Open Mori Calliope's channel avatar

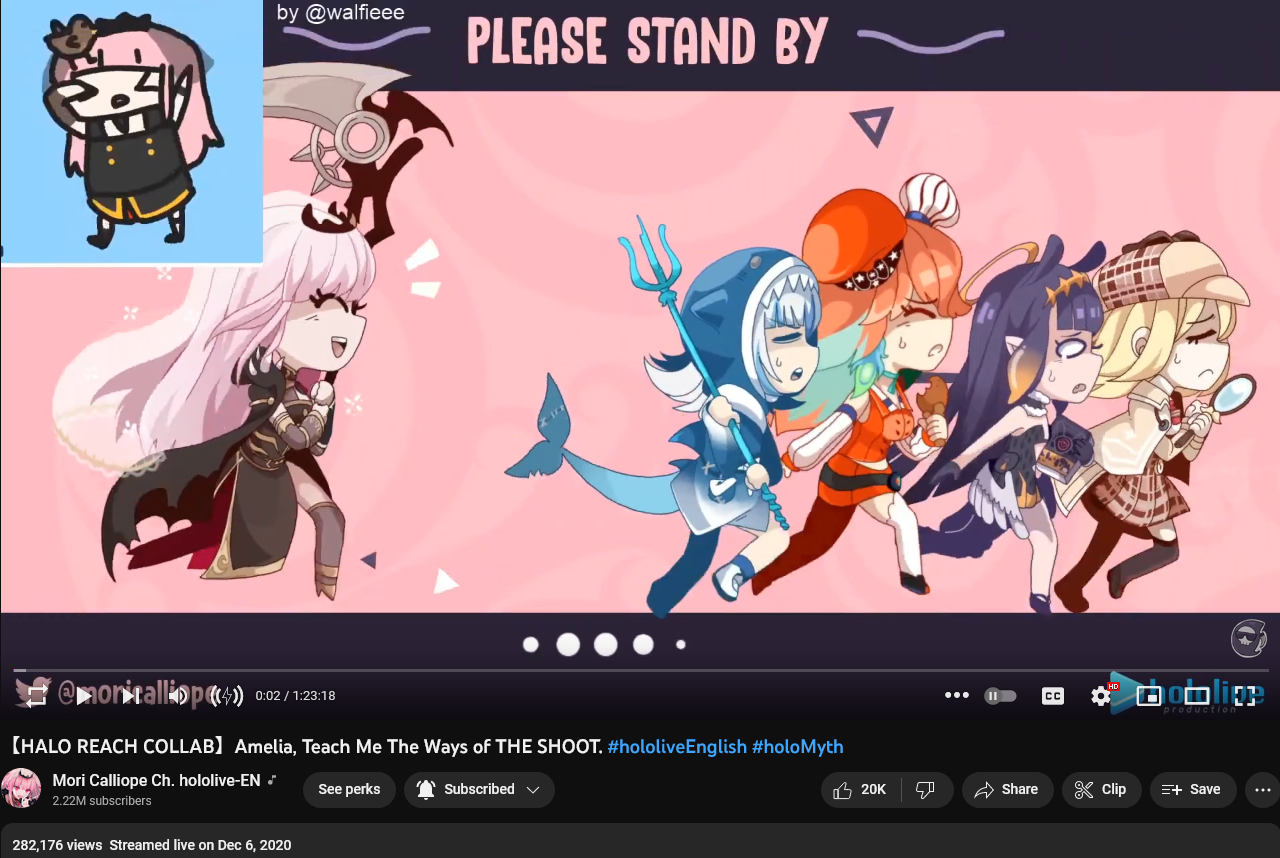pyautogui.click(x=21, y=789)
